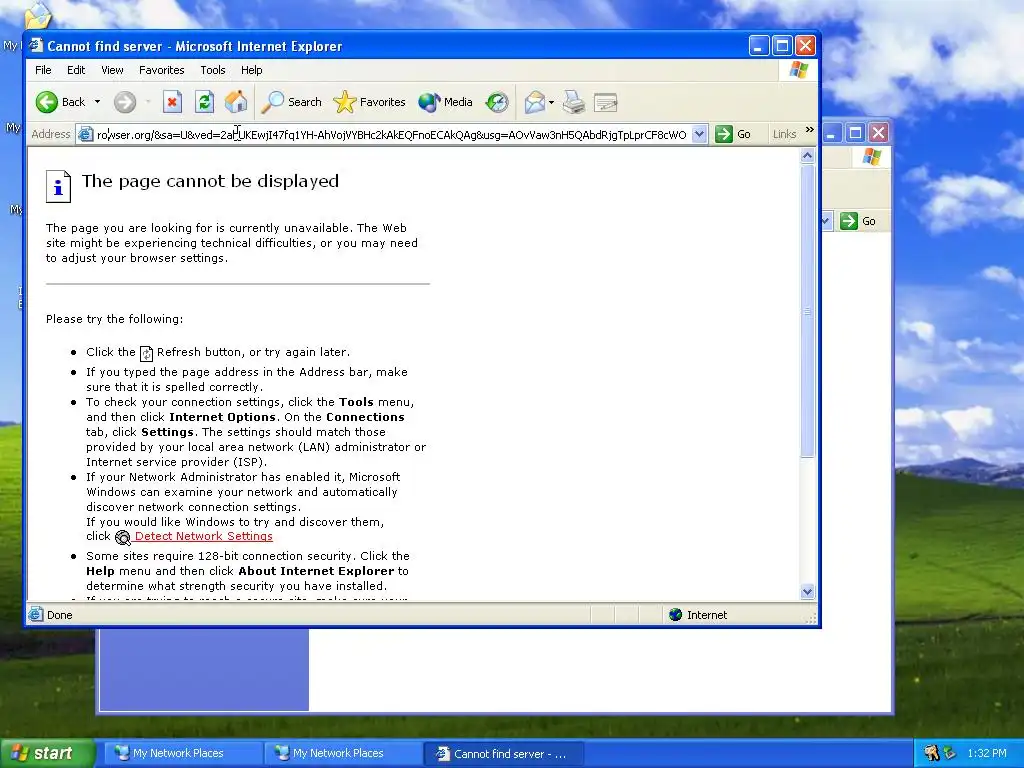The width and height of the screenshot is (1024, 768).
Task: Open the History clock icon
Action: click(497, 102)
